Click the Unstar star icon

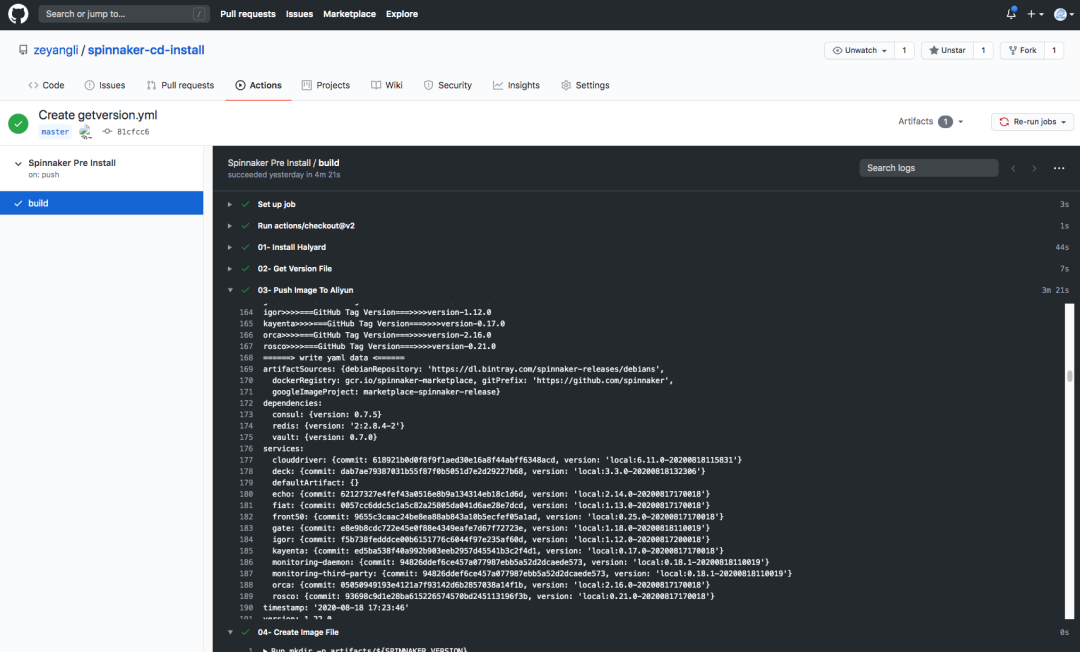click(934, 50)
